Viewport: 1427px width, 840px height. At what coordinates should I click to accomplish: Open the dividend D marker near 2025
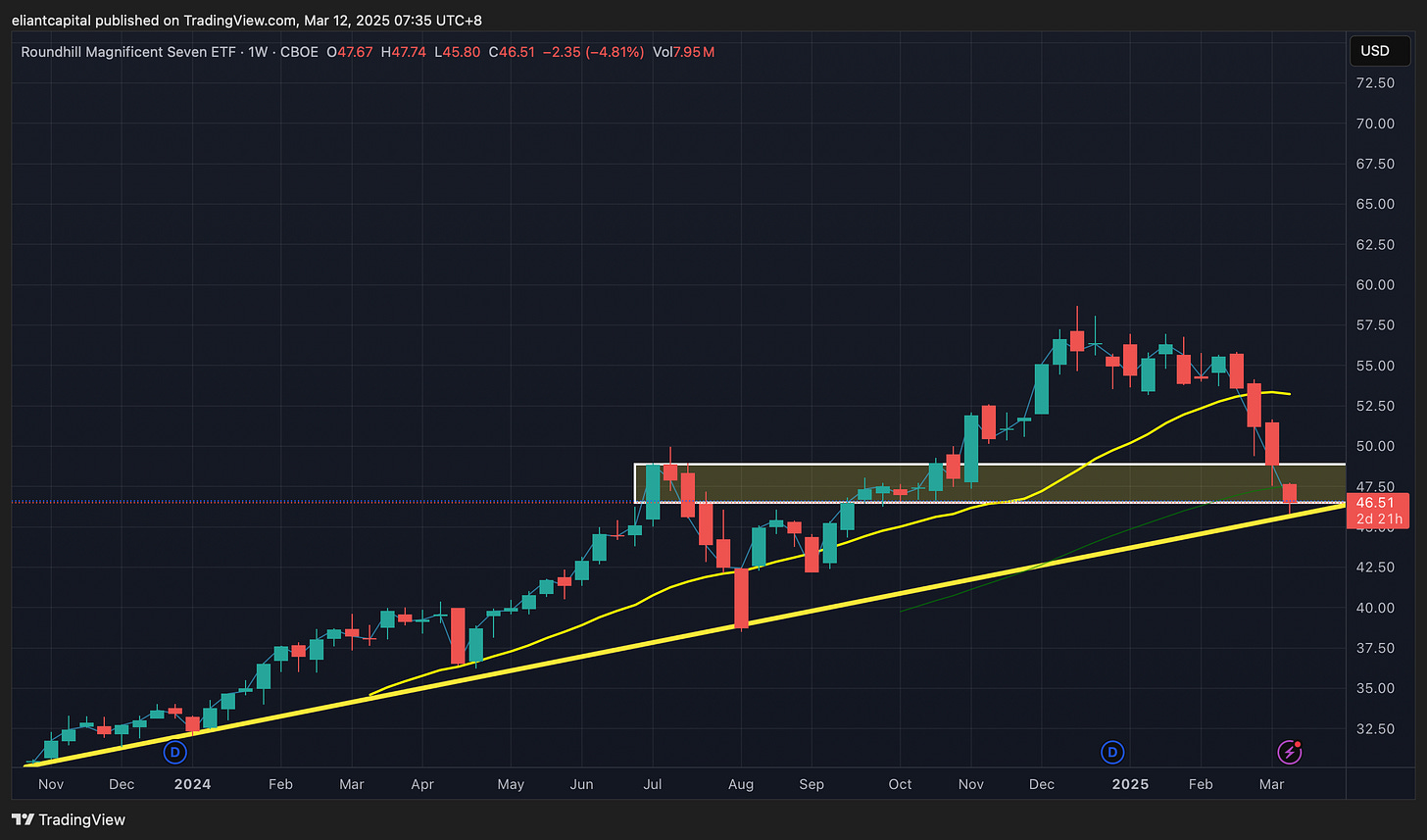pos(1112,753)
